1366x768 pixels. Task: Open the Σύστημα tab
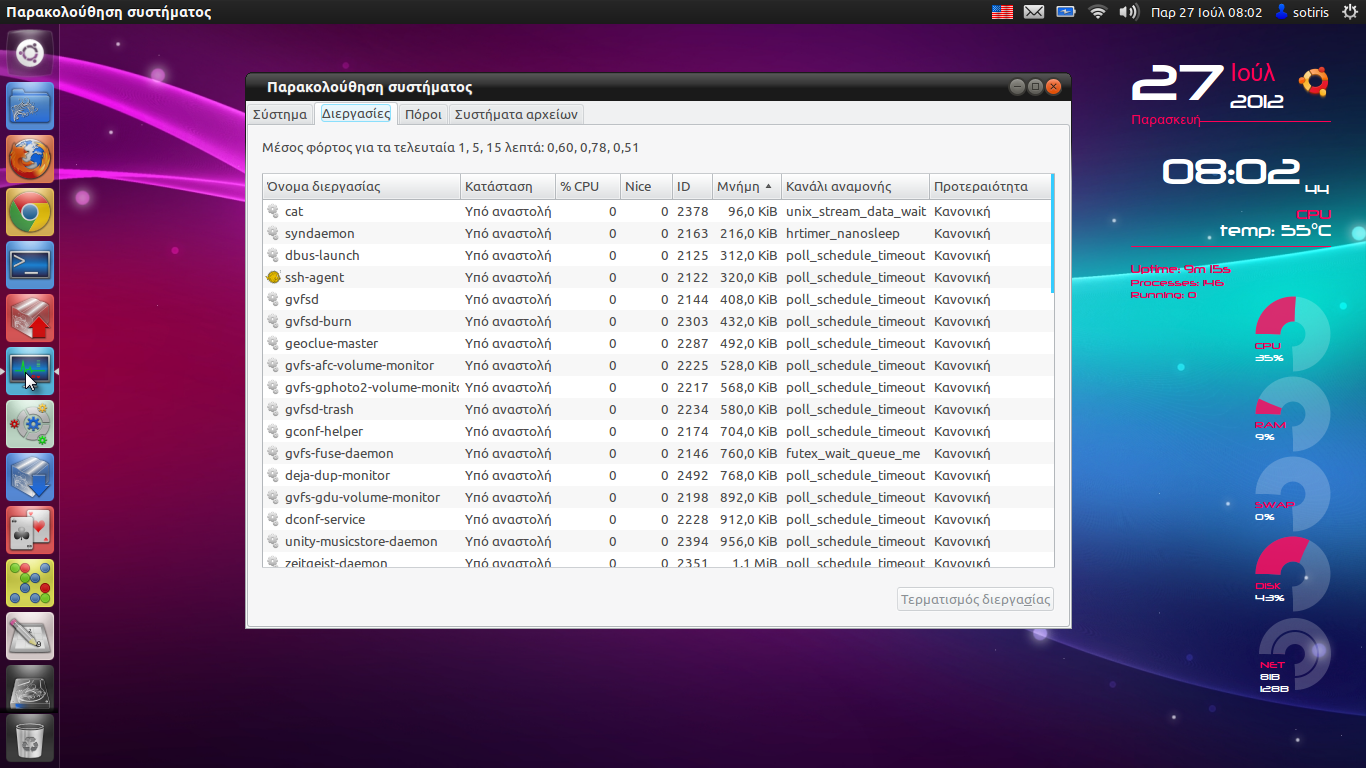pyautogui.click(x=280, y=114)
